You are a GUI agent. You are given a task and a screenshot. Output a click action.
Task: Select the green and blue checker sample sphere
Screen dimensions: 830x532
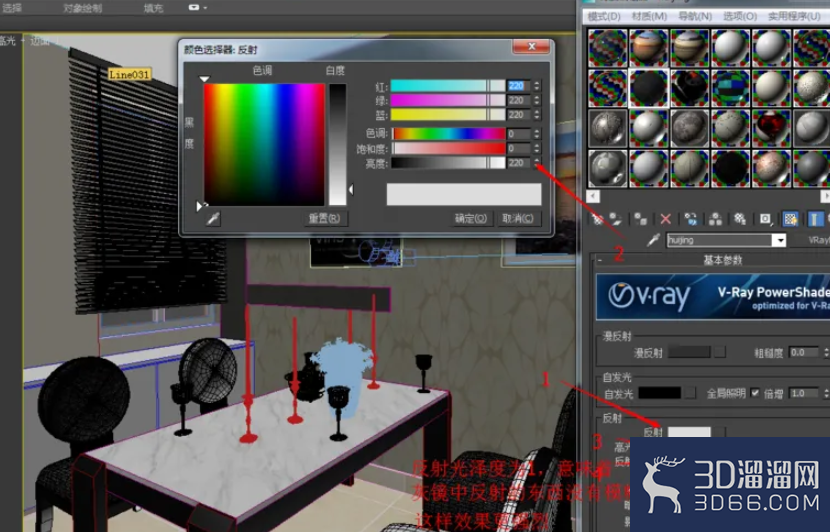pyautogui.click(x=730, y=88)
